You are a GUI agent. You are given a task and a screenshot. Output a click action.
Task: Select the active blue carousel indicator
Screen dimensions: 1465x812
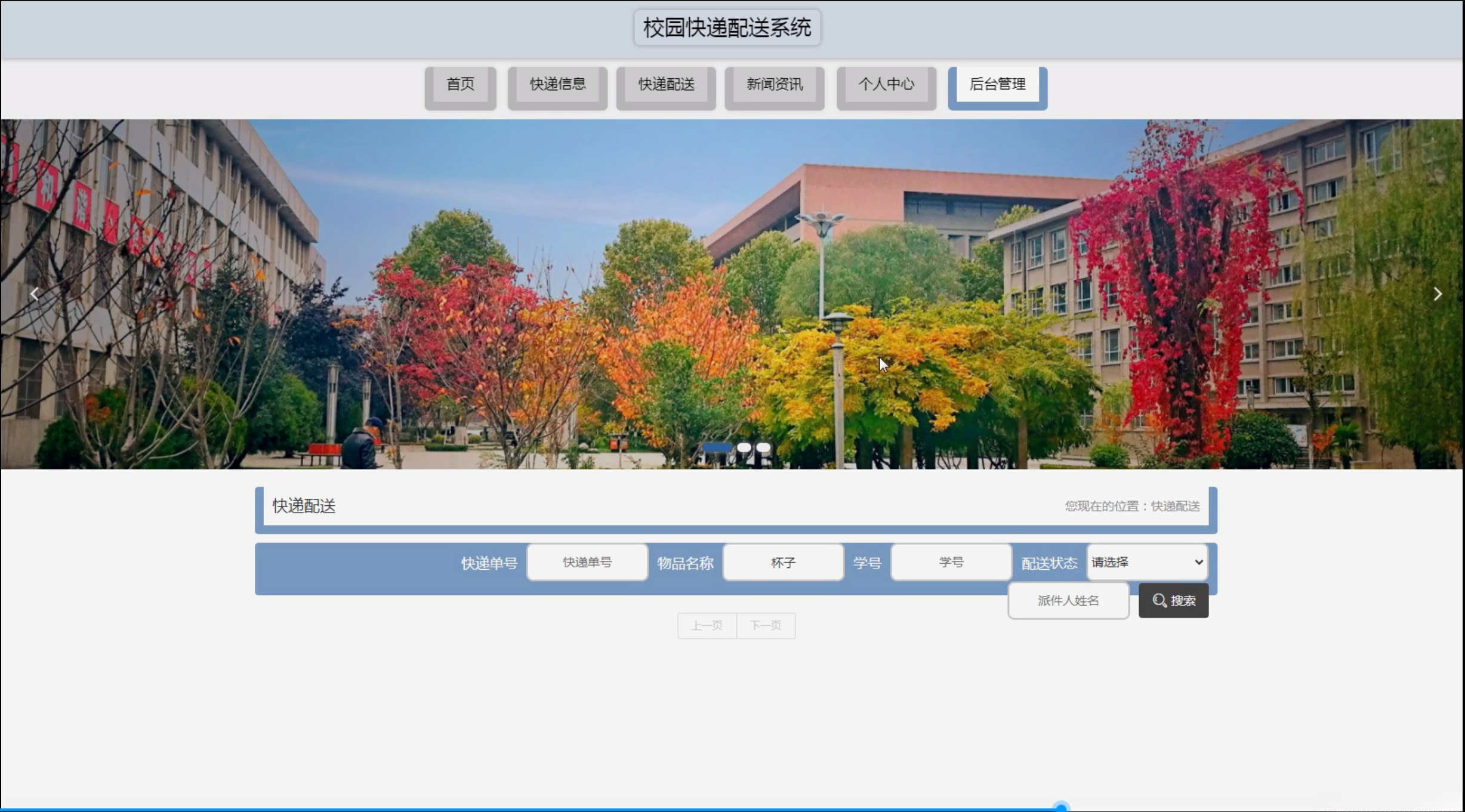pyautogui.click(x=717, y=447)
